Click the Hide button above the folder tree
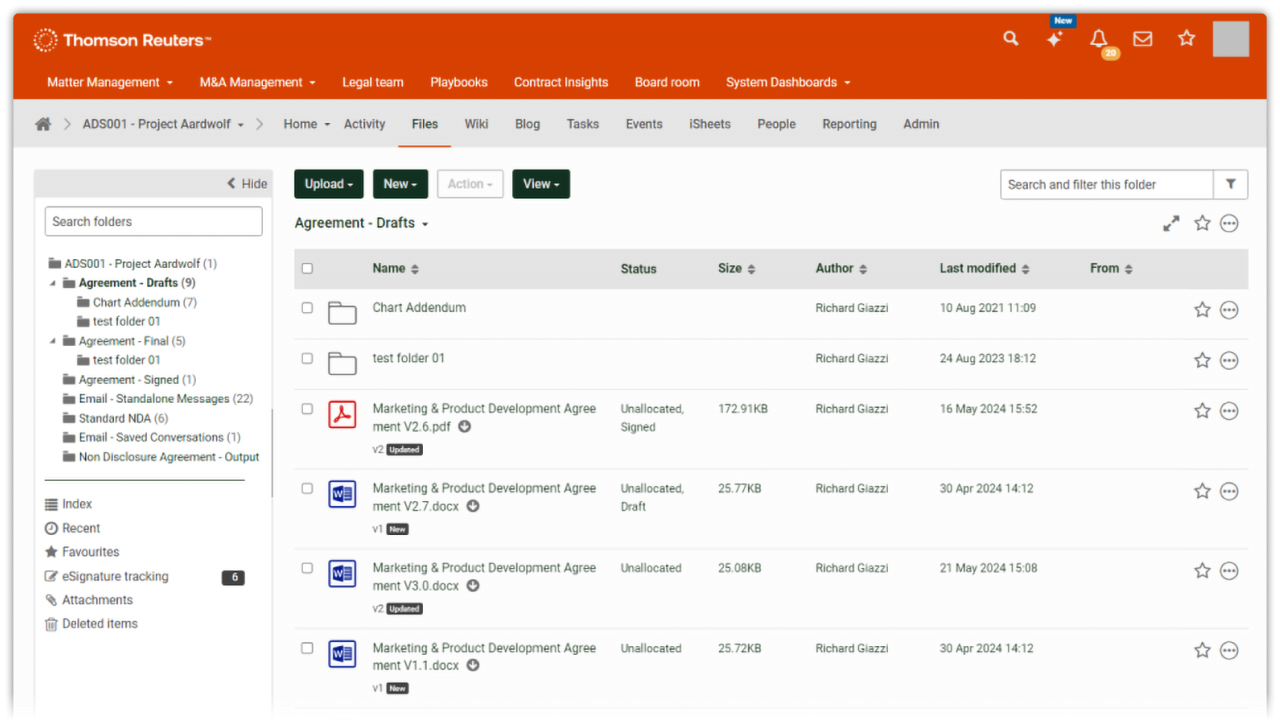Image resolution: width=1280 pixels, height=720 pixels. click(x=246, y=183)
